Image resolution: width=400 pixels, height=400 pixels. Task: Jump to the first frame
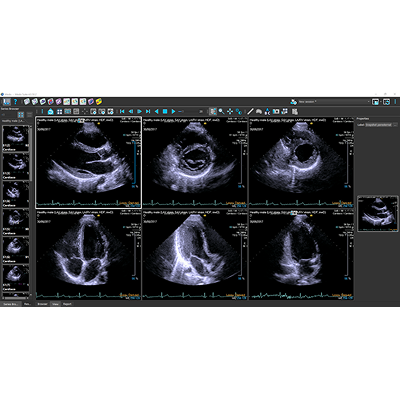pos(122,111)
